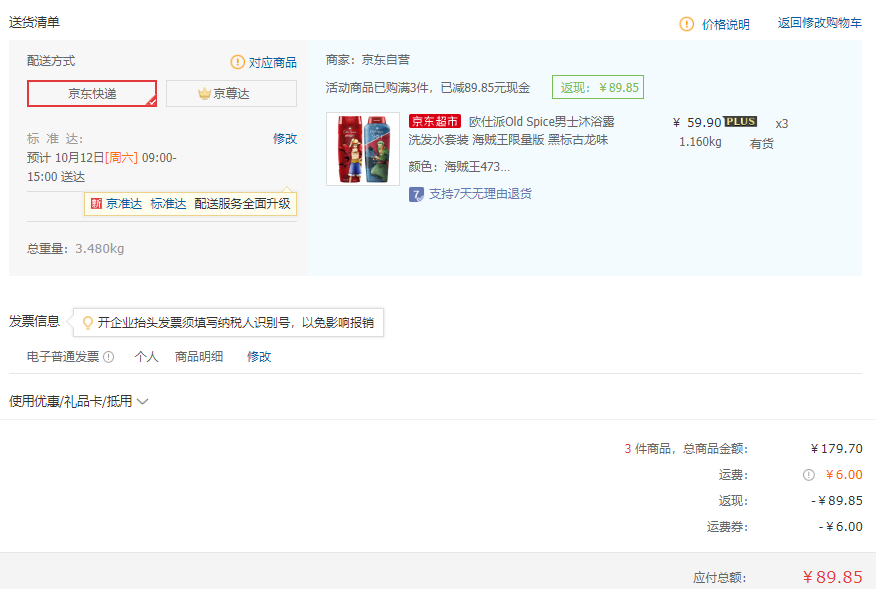Expand 使用优惠/礼品卡/抵用 section
Image resolution: width=876 pixels, height=589 pixels.
[79, 401]
